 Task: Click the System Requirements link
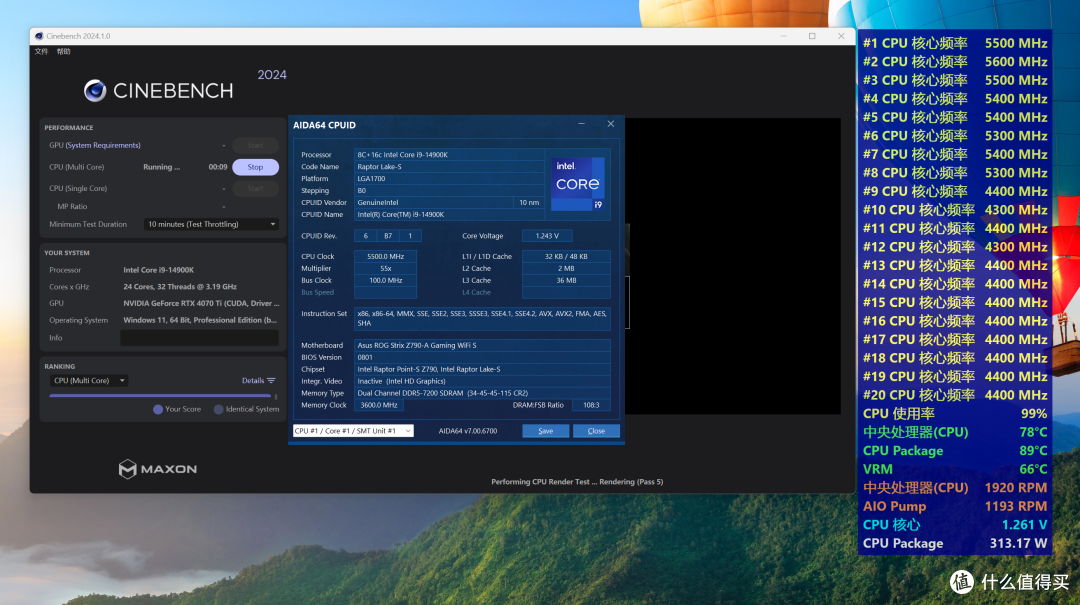click(103, 145)
